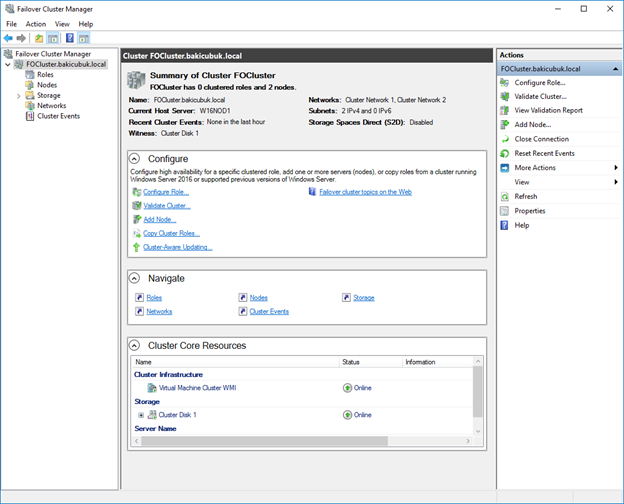
Task: Open the More Actions submenu arrow
Action: coord(616,168)
